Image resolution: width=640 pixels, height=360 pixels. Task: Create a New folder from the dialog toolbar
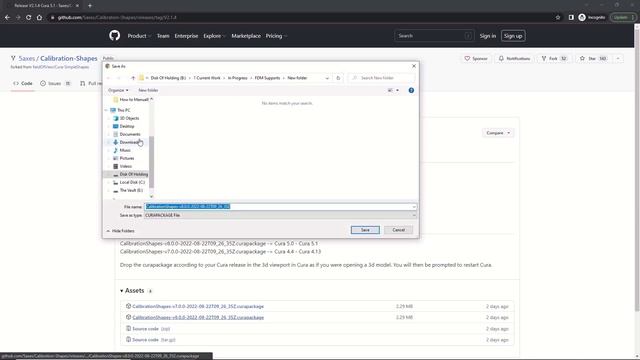(x=148, y=90)
